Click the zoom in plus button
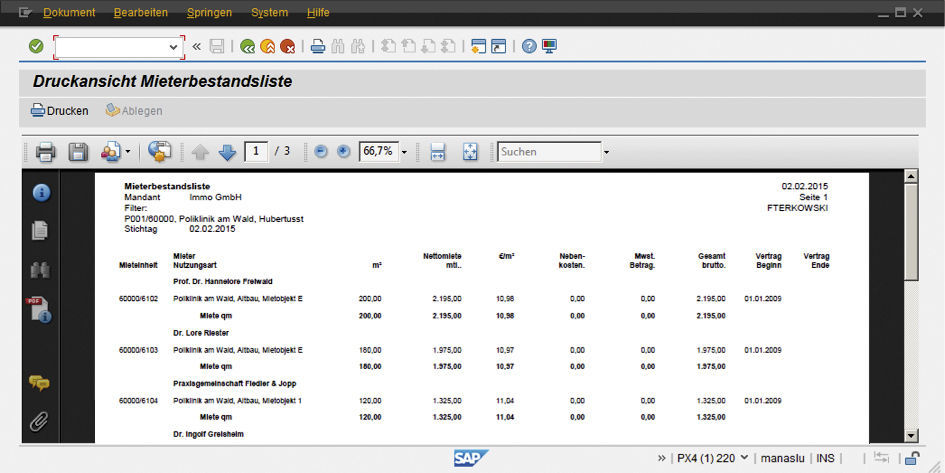The width and height of the screenshot is (945, 473). (x=344, y=152)
